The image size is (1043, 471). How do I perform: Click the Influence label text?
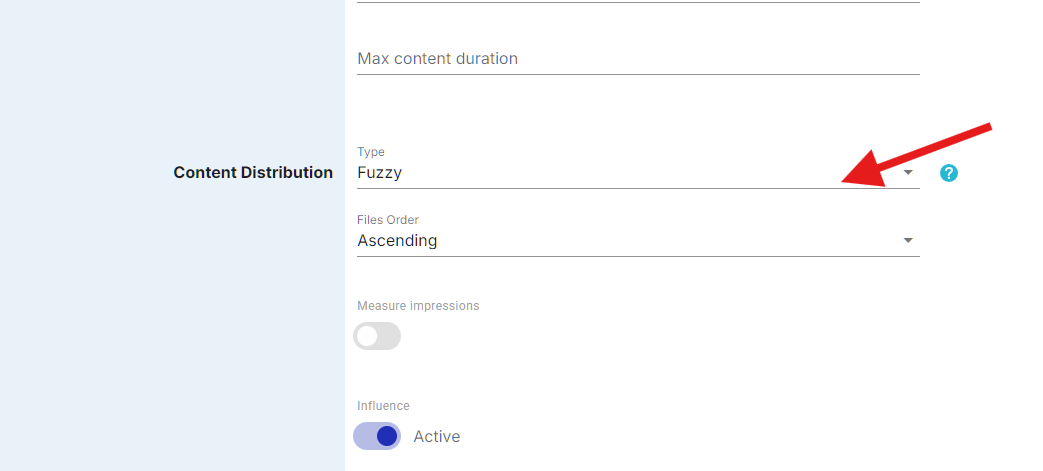point(383,405)
